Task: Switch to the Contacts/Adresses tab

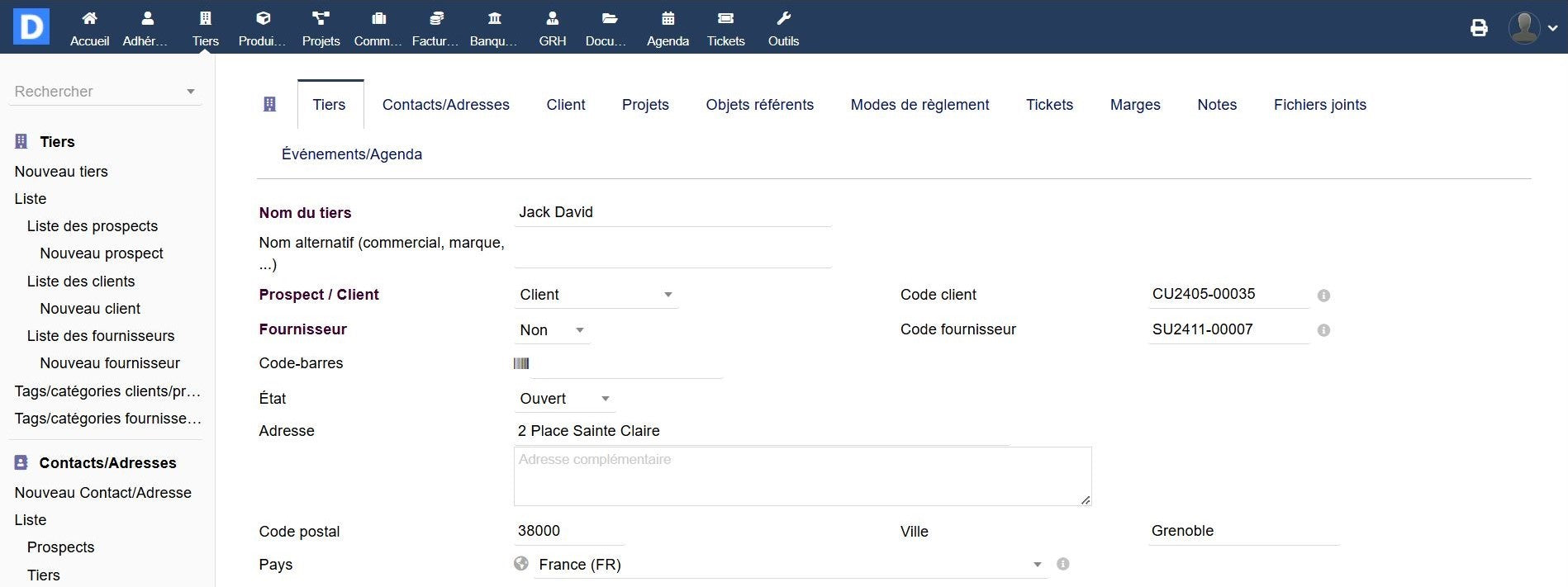Action: pyautogui.click(x=445, y=105)
